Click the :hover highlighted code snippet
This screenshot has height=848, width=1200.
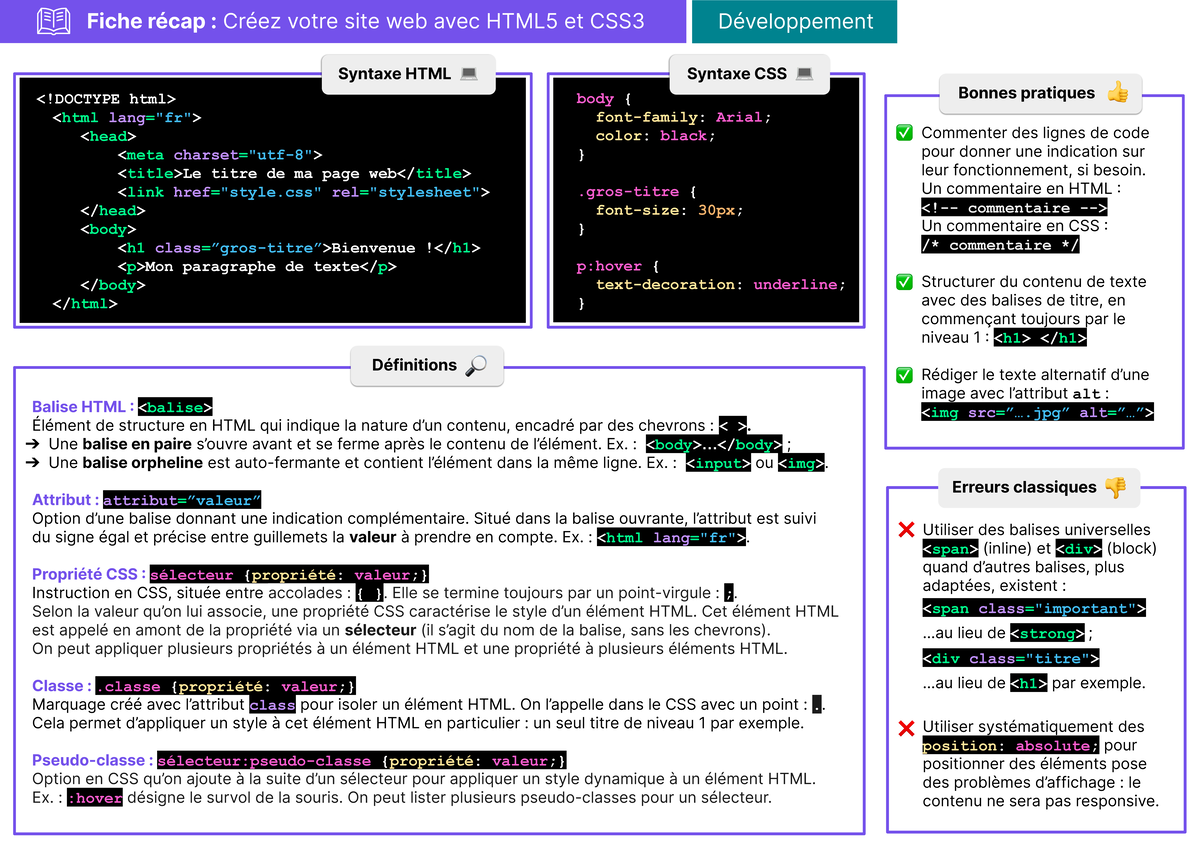[x=95, y=797]
